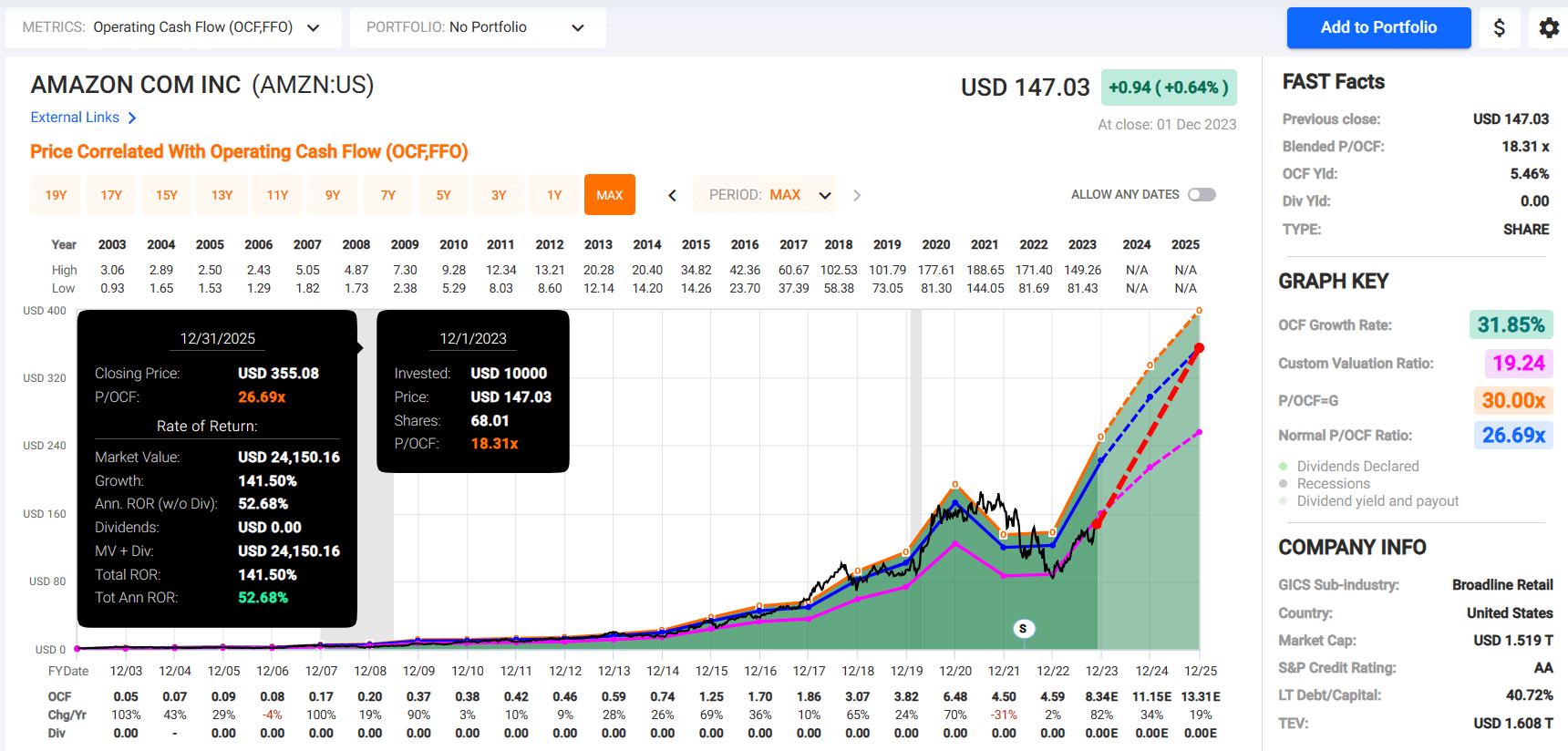Viewport: 1568px width, 751px height.
Task: Select the 1Y time range button
Action: click(x=554, y=195)
